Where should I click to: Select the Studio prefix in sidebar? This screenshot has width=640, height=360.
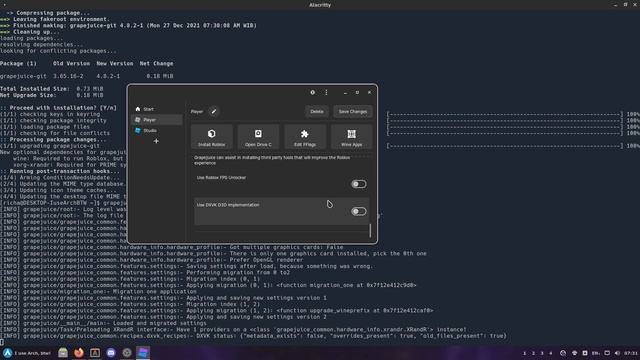coord(157,130)
